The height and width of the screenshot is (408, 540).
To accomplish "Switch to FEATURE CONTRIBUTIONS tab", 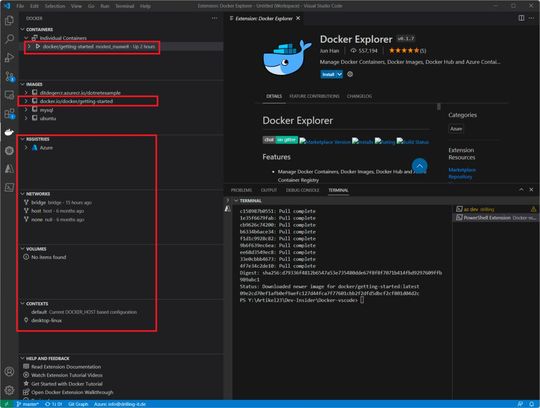I will 314,96.
